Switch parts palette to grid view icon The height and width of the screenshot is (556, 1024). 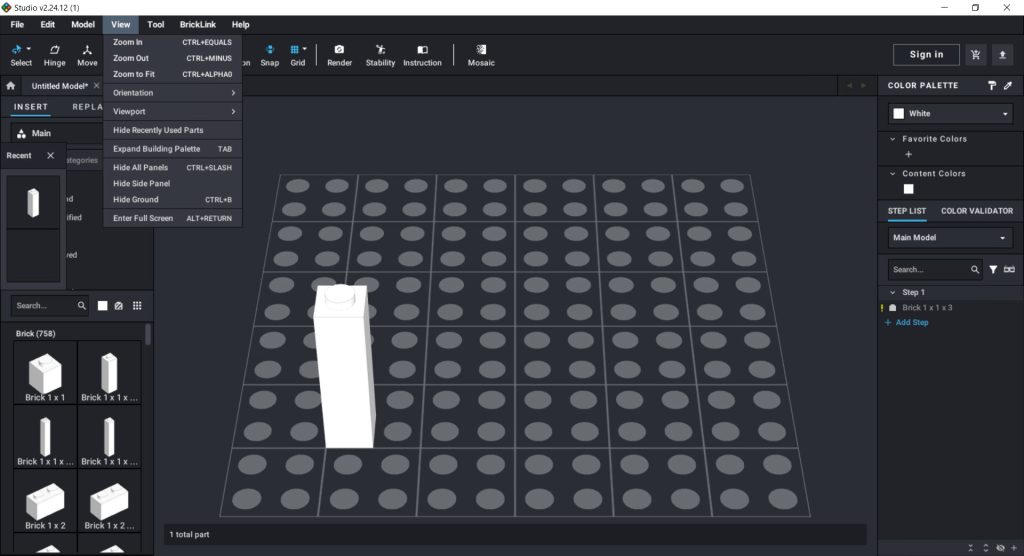pos(136,305)
